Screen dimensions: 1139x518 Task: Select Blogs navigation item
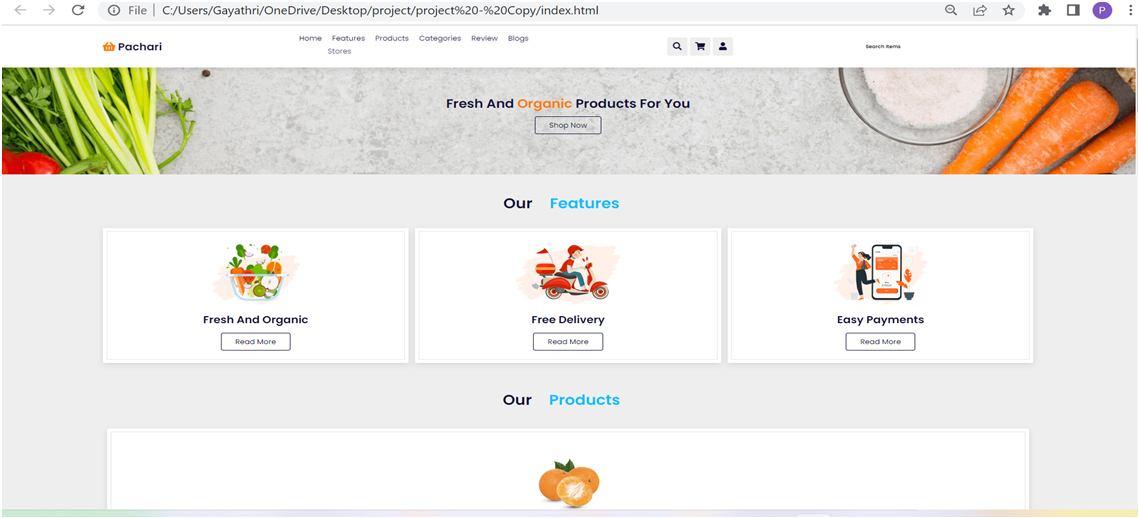(518, 39)
